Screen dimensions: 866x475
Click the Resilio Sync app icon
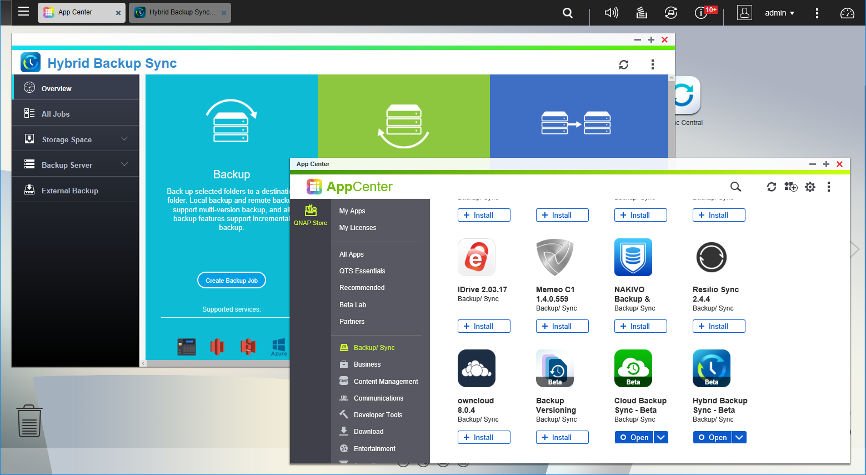click(711, 257)
